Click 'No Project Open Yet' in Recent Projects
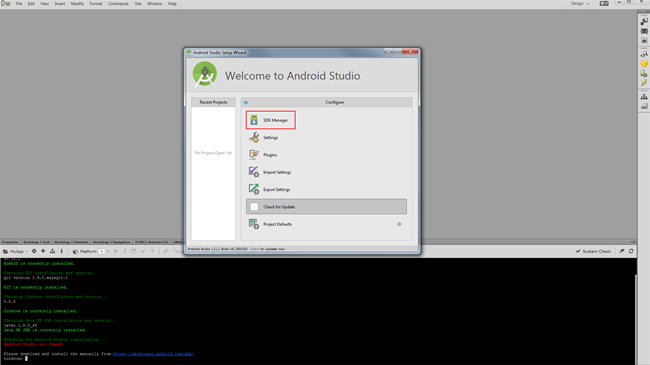The image size is (650, 365). point(213,153)
